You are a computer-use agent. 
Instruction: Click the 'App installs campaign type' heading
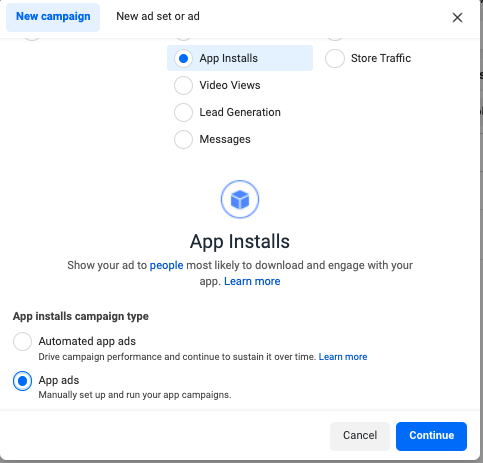[x=81, y=316]
